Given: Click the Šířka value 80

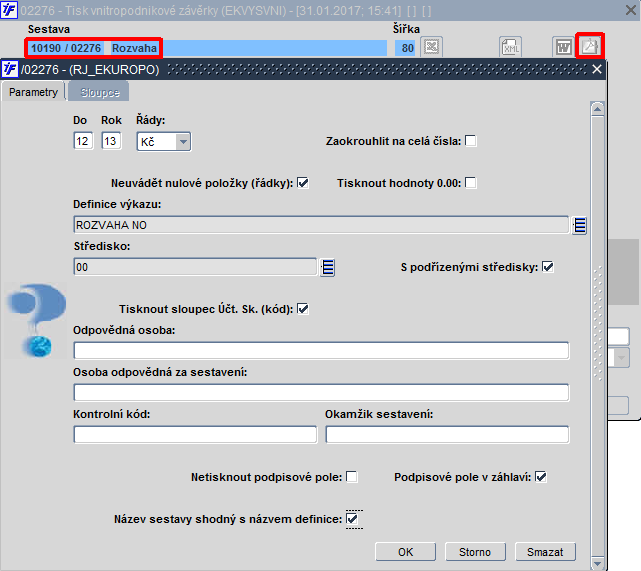Looking at the screenshot, I should tap(406, 48).
